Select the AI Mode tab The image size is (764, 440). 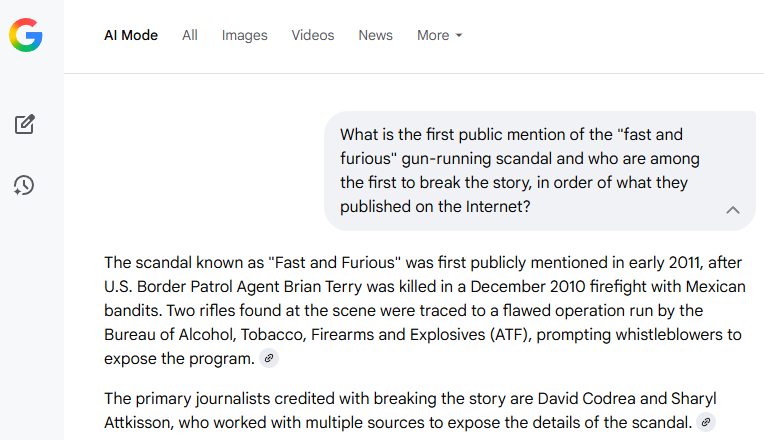tap(131, 35)
